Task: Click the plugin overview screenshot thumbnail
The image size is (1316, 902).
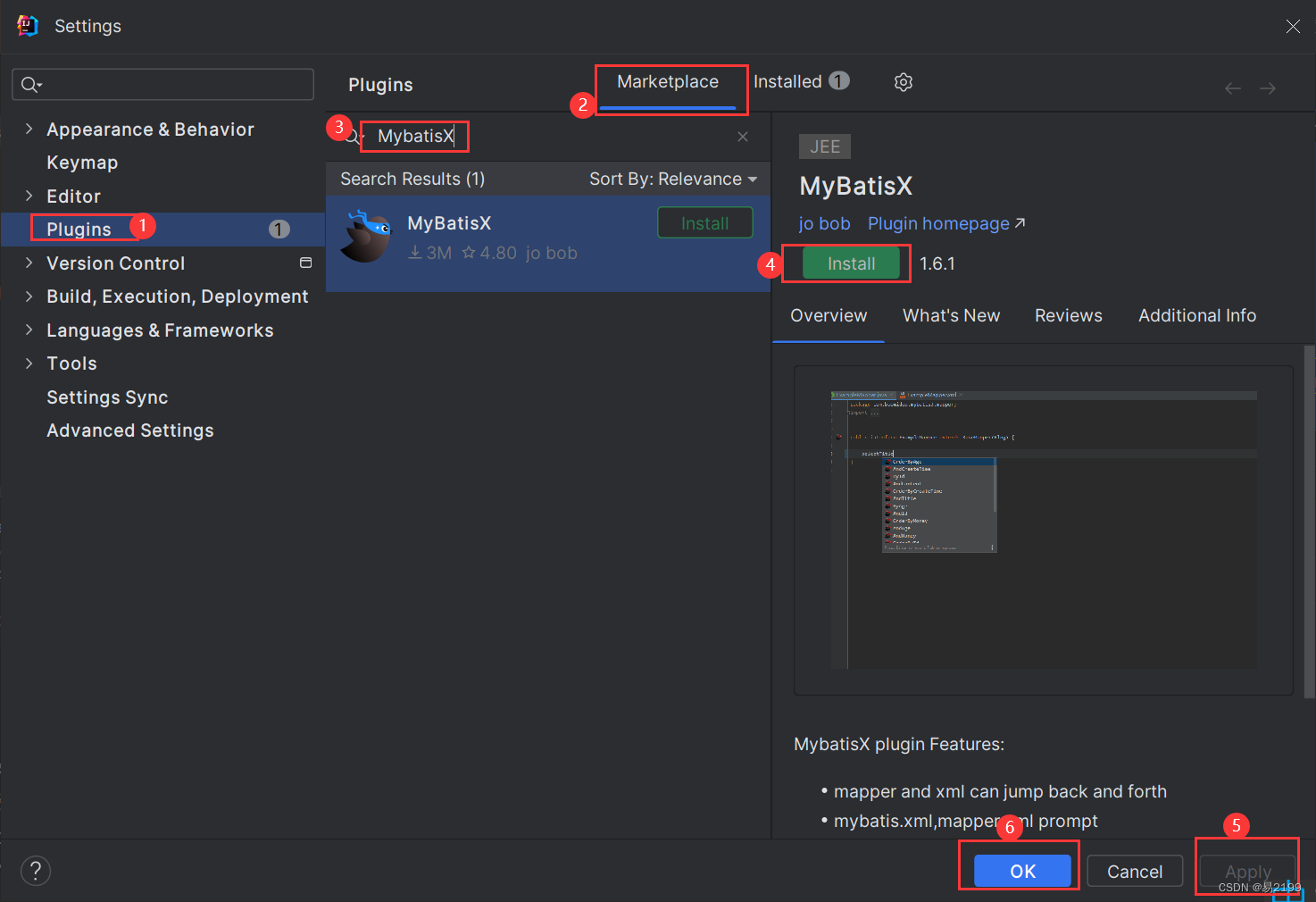Action: coord(1043,530)
